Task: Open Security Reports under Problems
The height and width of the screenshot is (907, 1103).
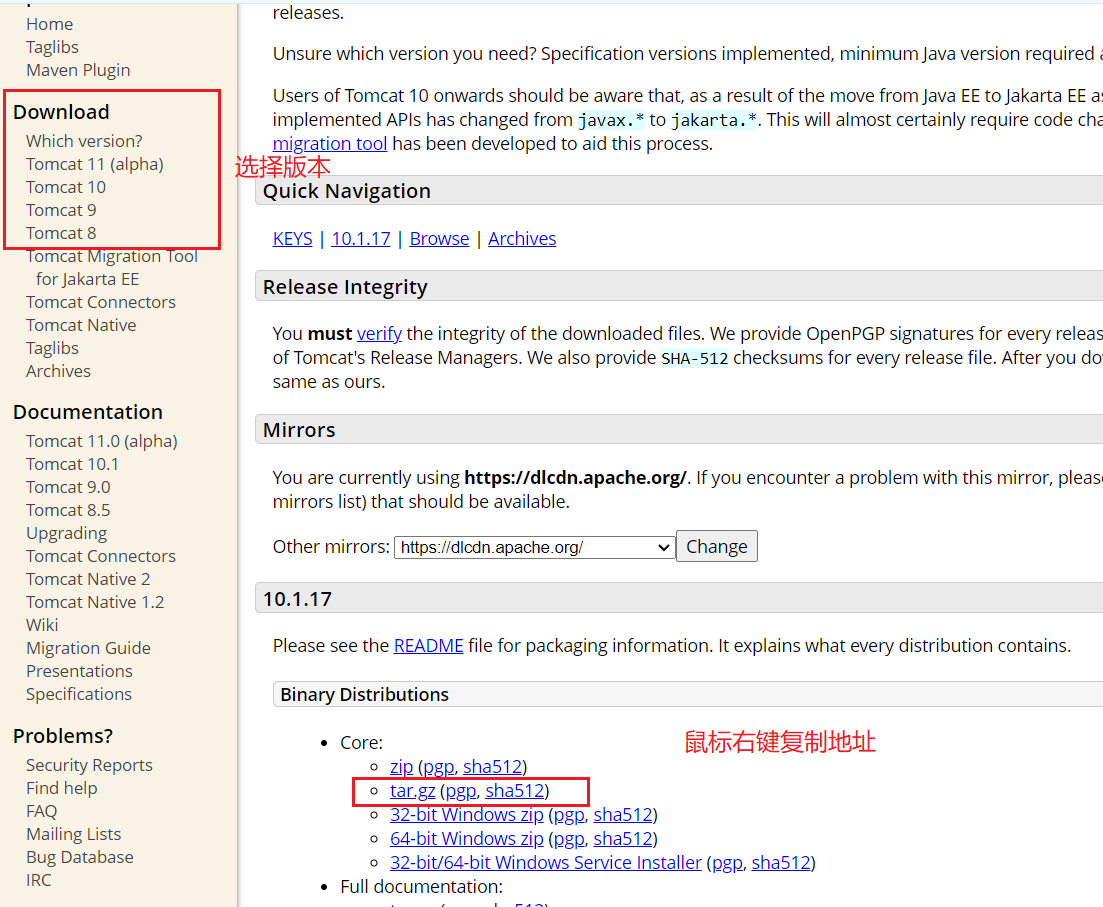Action: 89,765
